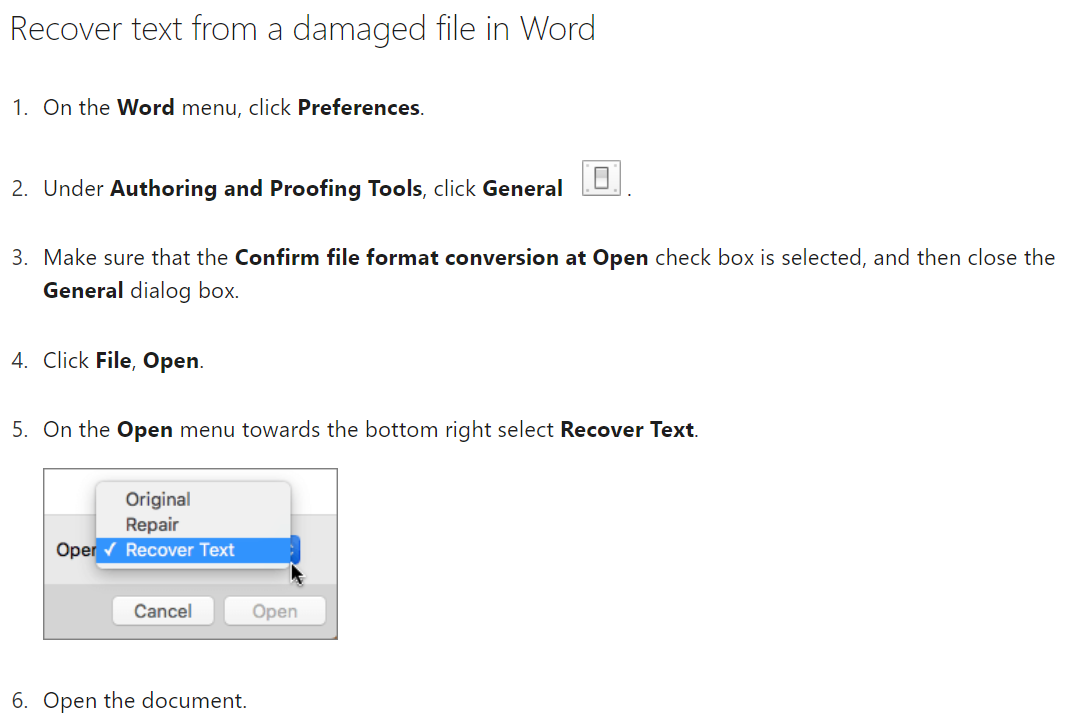Viewport: 1067px width, 725px height.
Task: Click the dialog screenshot image
Action: tap(191, 554)
